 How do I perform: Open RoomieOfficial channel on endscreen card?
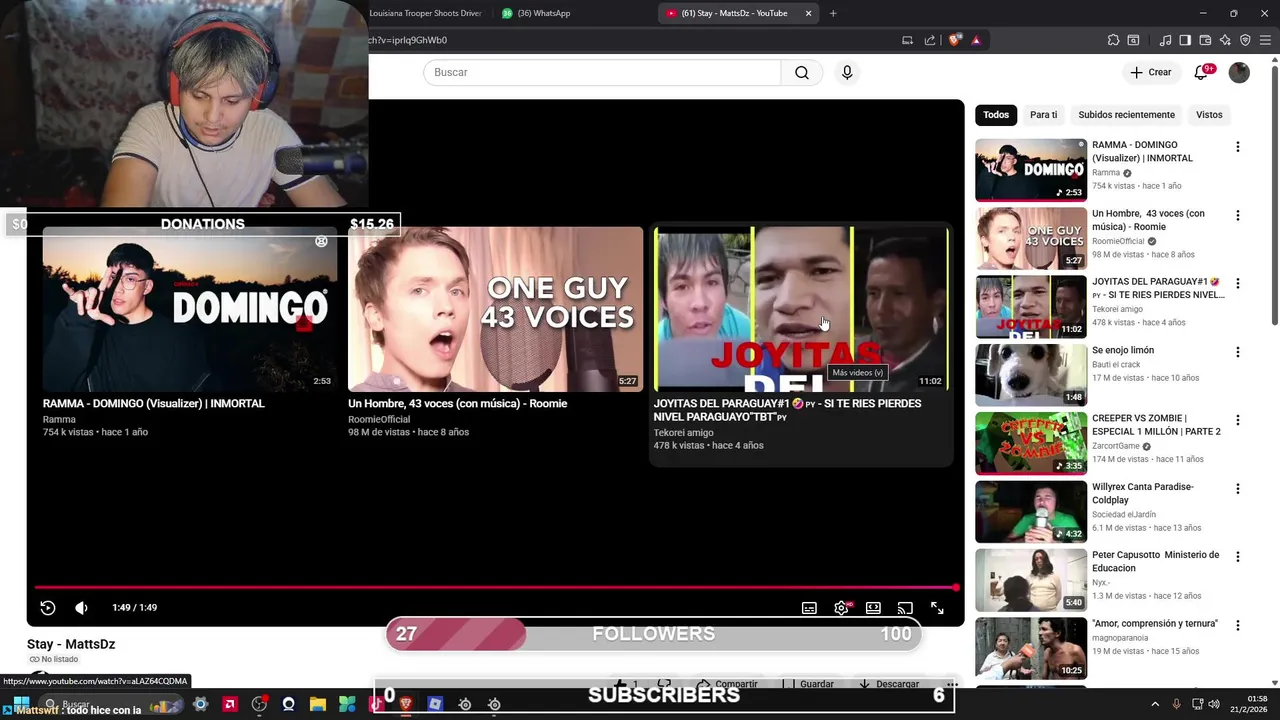[379, 420]
